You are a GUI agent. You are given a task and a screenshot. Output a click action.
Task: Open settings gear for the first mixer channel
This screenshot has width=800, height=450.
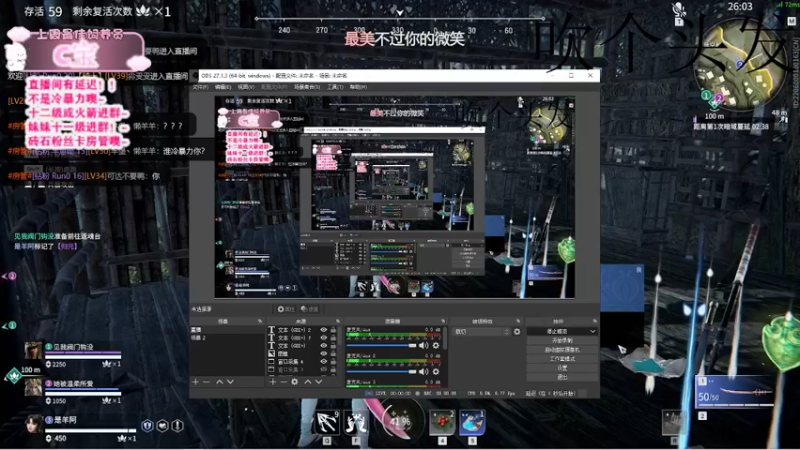click(x=436, y=345)
